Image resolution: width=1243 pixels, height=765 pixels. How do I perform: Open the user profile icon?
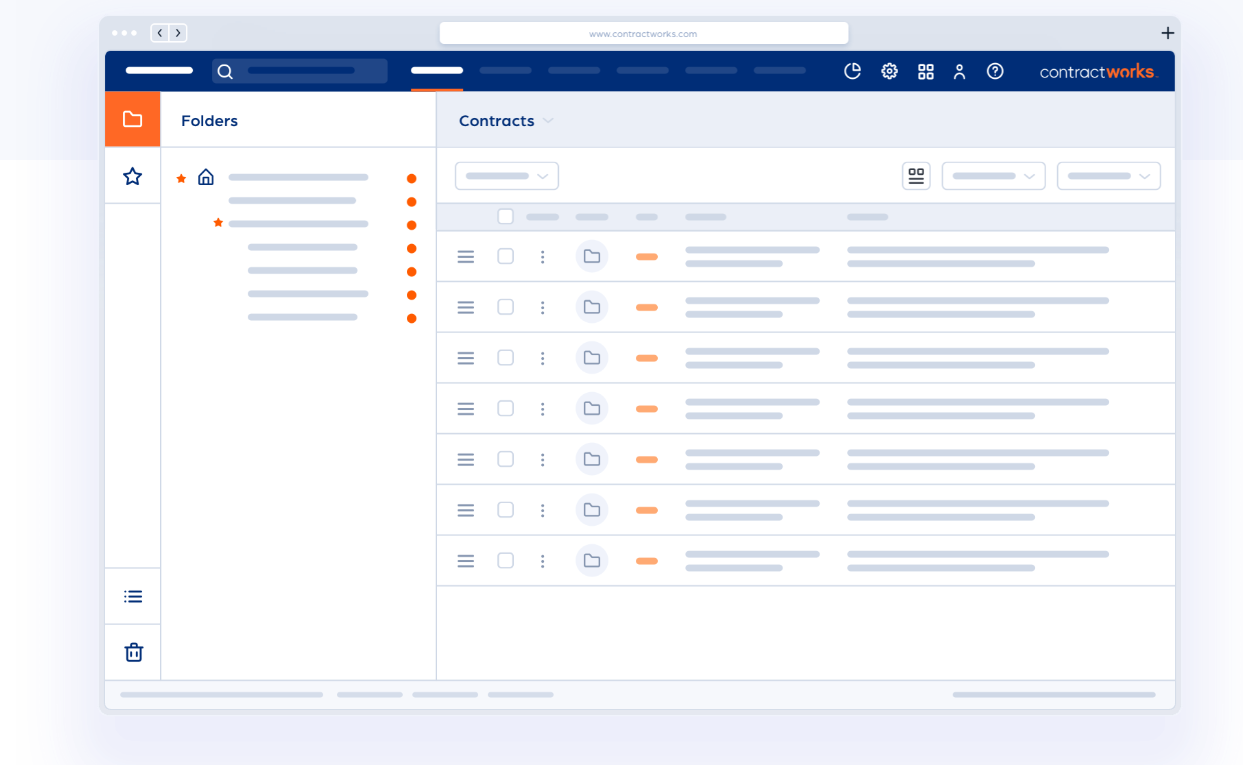[x=959, y=71]
